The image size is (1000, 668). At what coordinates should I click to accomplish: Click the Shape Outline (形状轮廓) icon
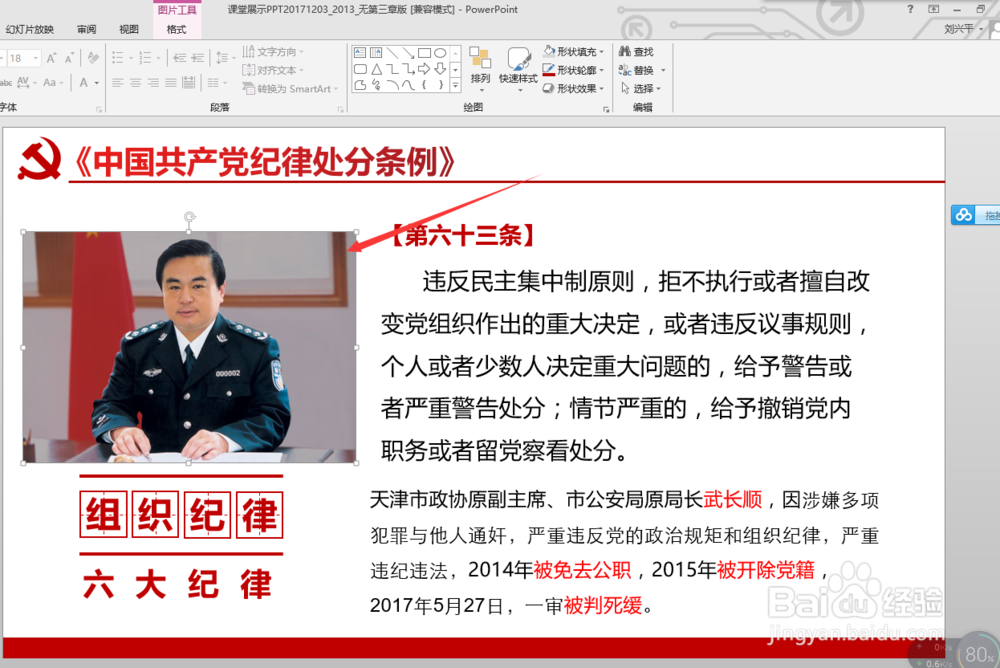(565, 70)
